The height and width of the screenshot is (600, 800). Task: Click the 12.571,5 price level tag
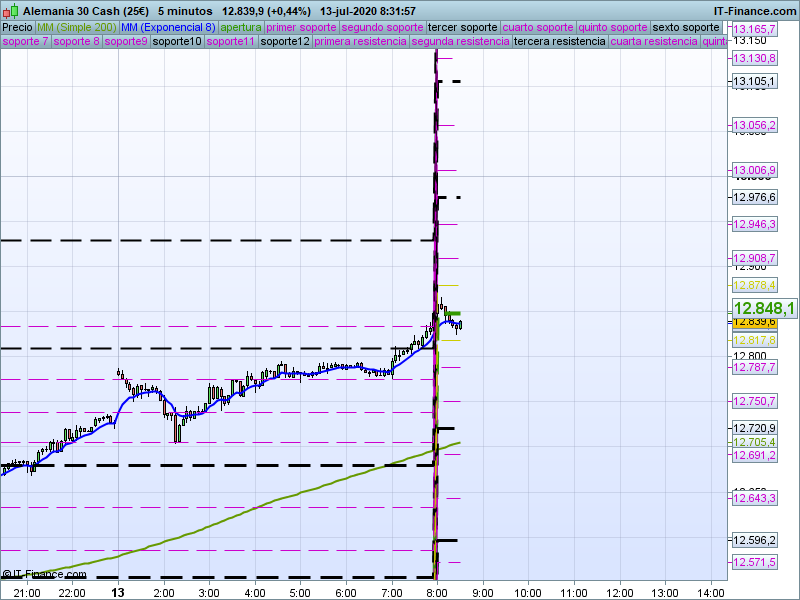754,562
